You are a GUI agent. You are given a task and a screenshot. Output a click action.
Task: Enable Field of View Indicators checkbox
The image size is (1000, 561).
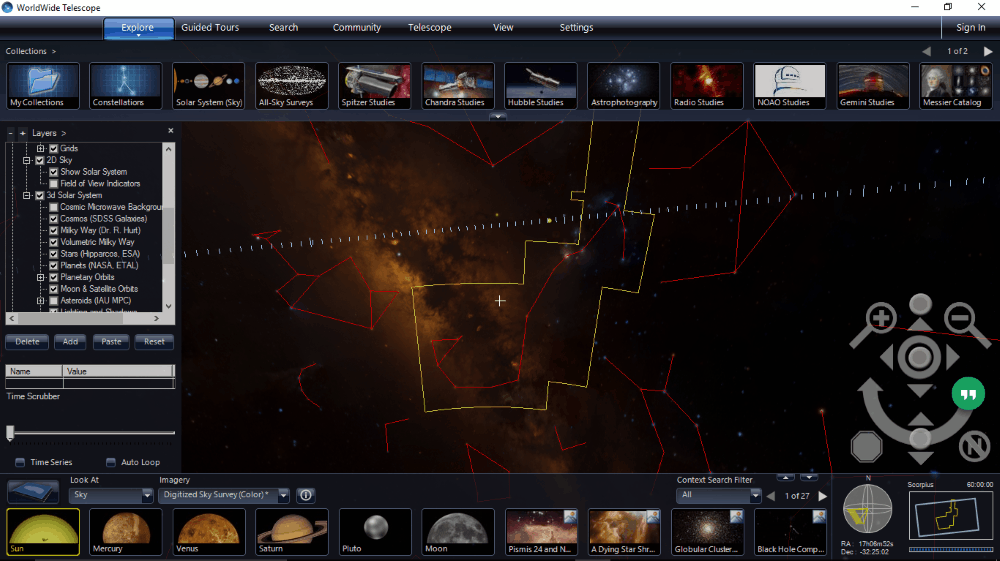[54, 184]
